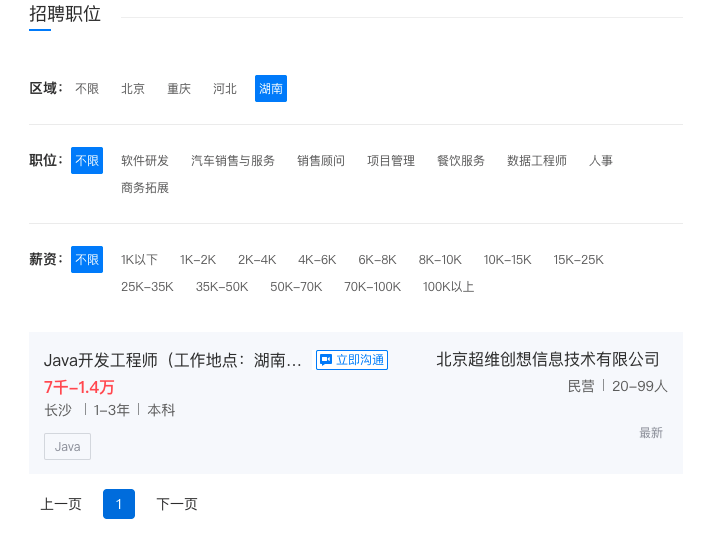This screenshot has width=704, height=539.
Task: Filter positions by 数据工程师
Action: [537, 160]
